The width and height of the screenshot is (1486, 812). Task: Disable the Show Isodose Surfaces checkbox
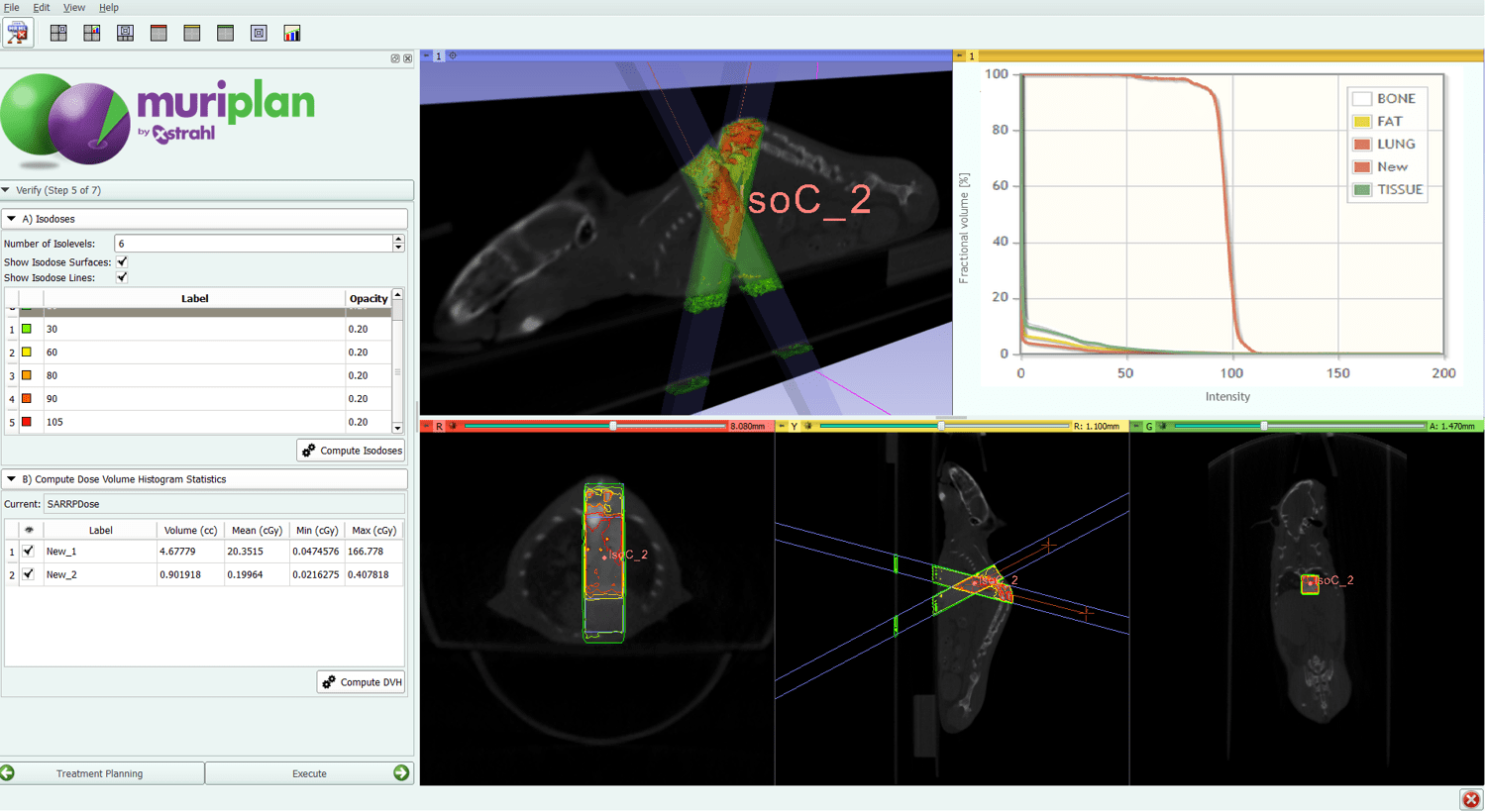(x=121, y=262)
